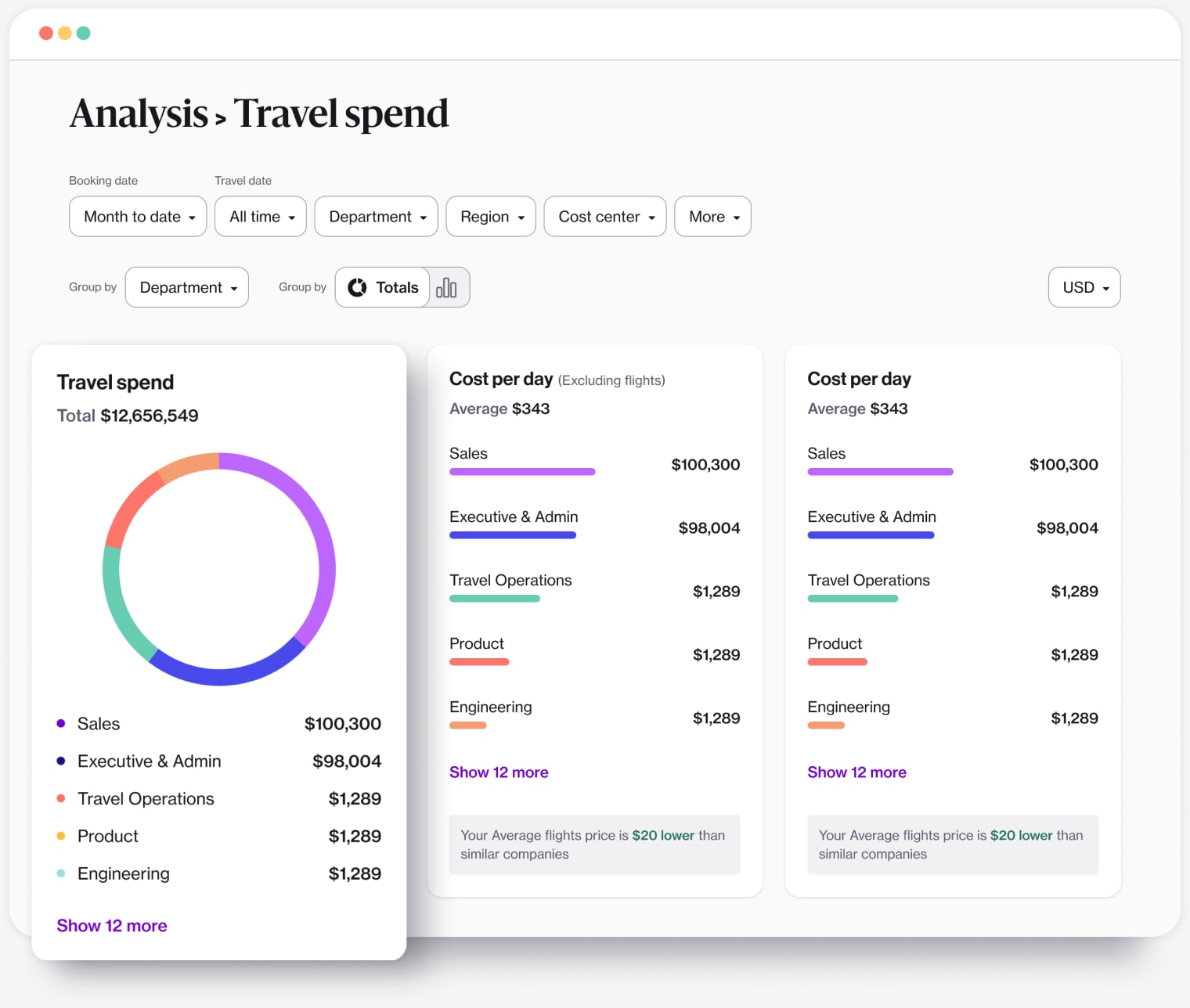Open the USD currency dropdown
The image size is (1190, 1008).
[1084, 287]
